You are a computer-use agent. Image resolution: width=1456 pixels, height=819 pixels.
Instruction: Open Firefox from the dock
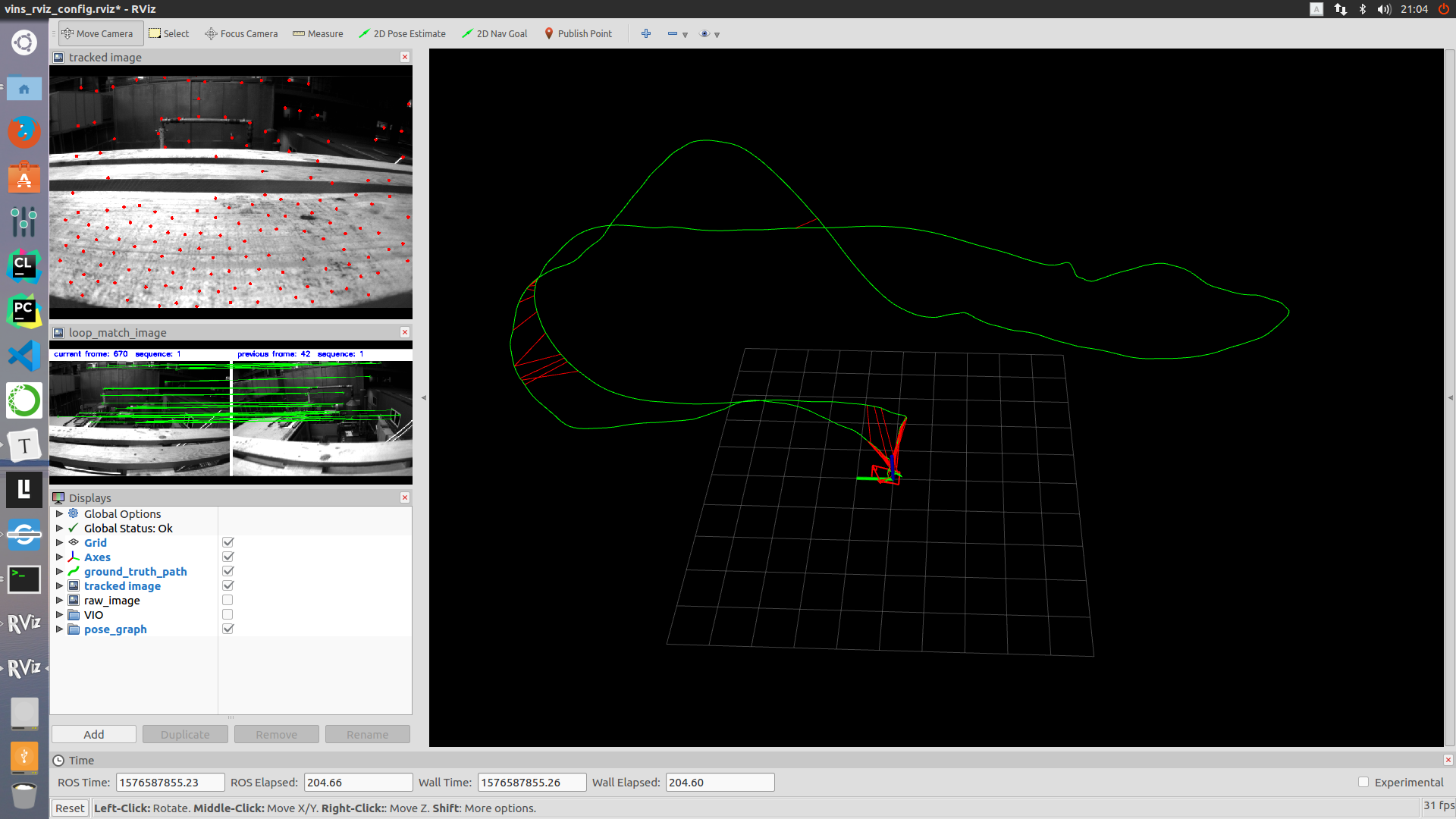tap(24, 132)
